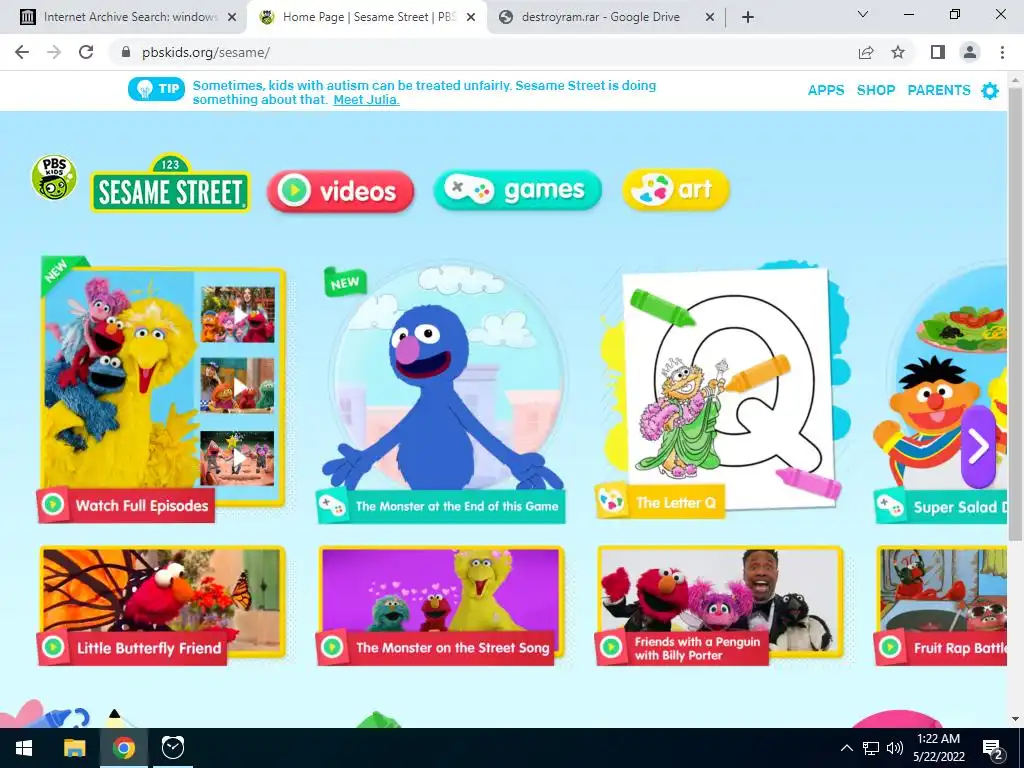Open a new browser tab
Viewport: 1024px width, 768px height.
[x=748, y=18]
